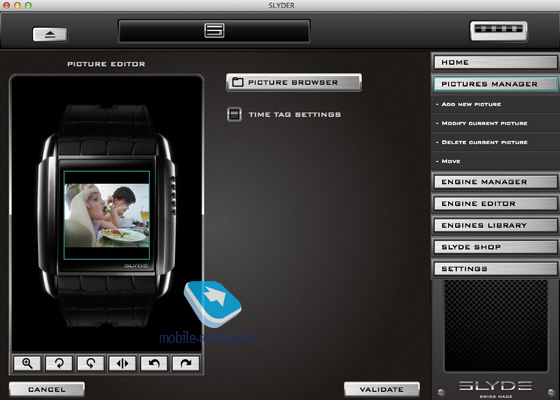Undo last edit with back arrow
Screen dimensions: 560x400
pyautogui.click(x=154, y=364)
